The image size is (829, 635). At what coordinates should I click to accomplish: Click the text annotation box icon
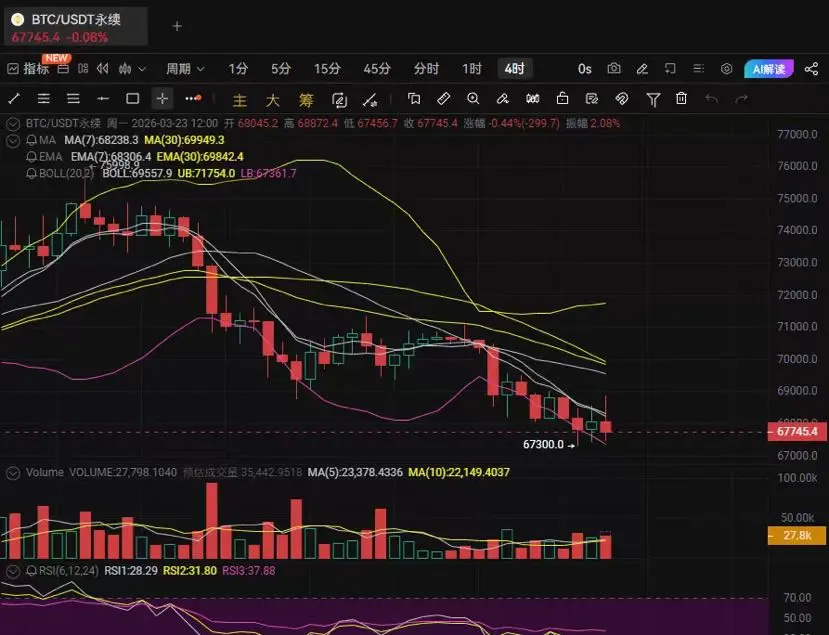click(414, 99)
